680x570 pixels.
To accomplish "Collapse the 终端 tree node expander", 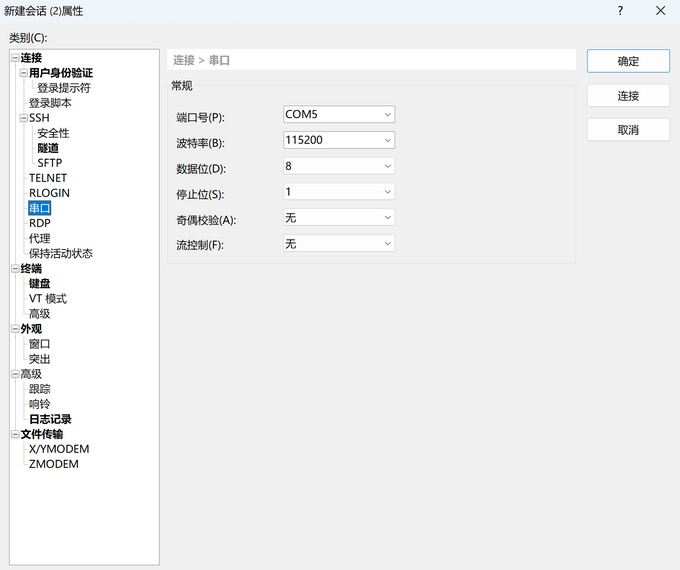I will click(15, 269).
